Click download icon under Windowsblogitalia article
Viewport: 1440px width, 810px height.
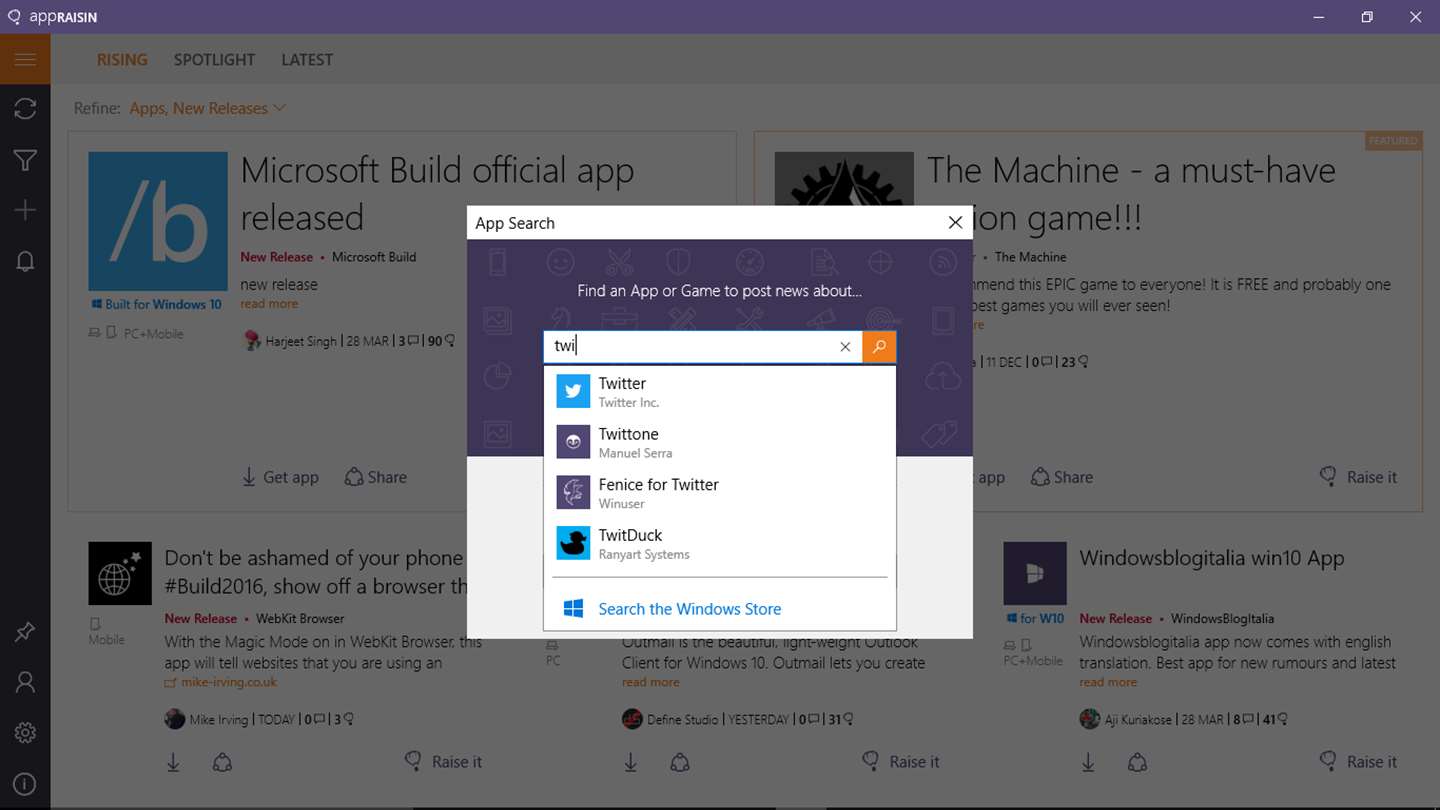(x=1088, y=762)
